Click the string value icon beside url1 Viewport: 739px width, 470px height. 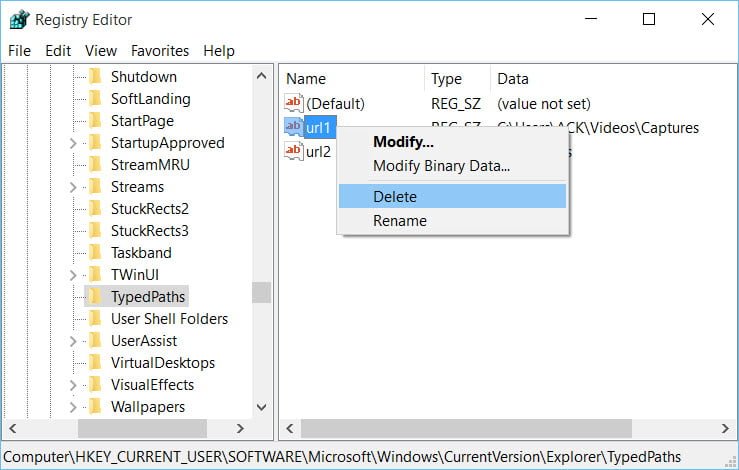tap(294, 127)
